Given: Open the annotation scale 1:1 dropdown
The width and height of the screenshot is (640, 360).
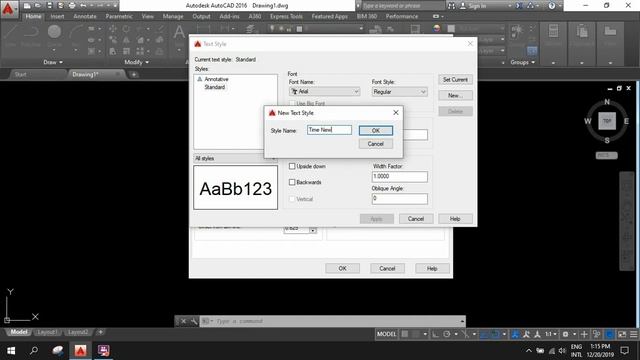Looking at the screenshot, I should 551,334.
